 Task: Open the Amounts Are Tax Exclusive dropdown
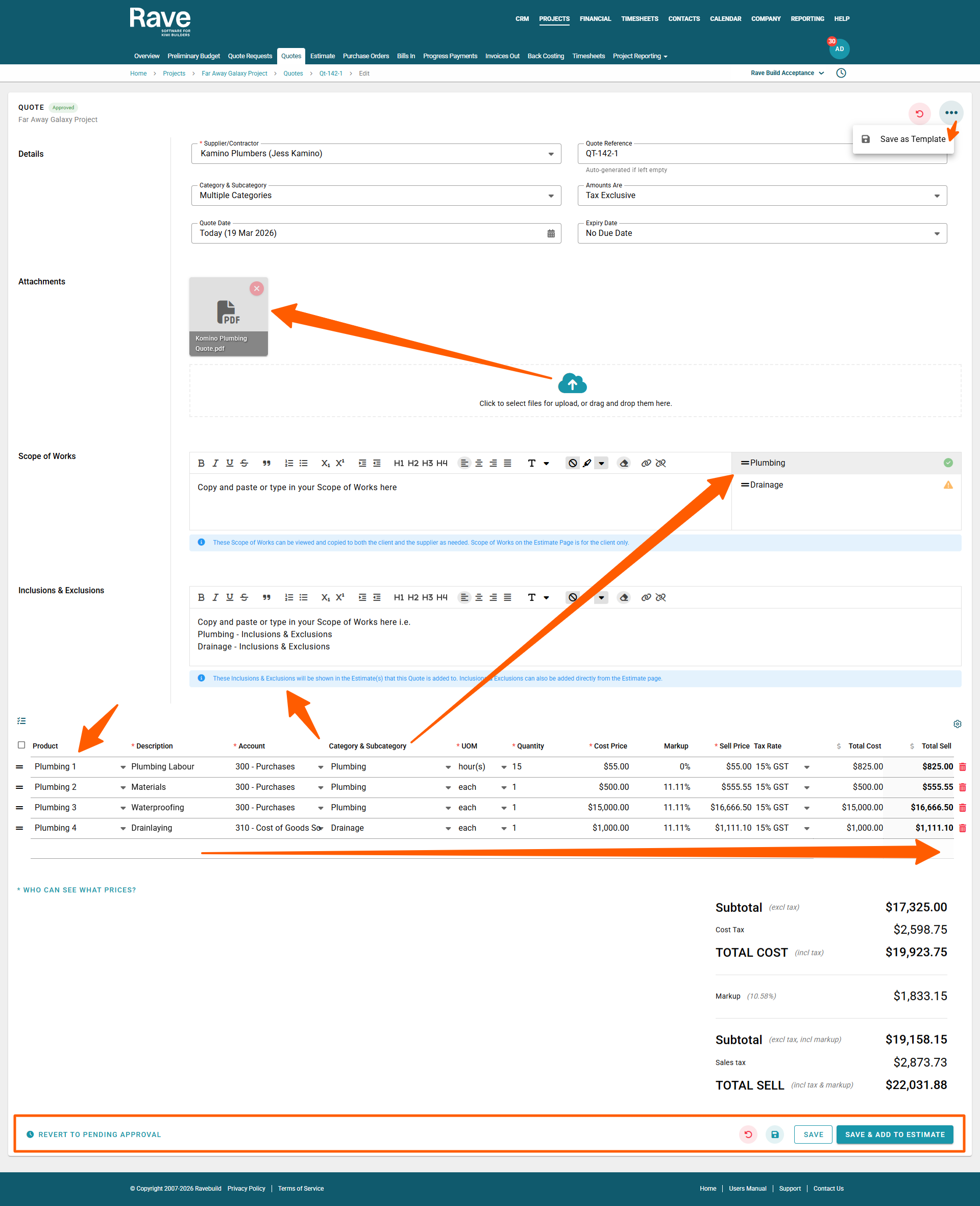tap(936, 196)
